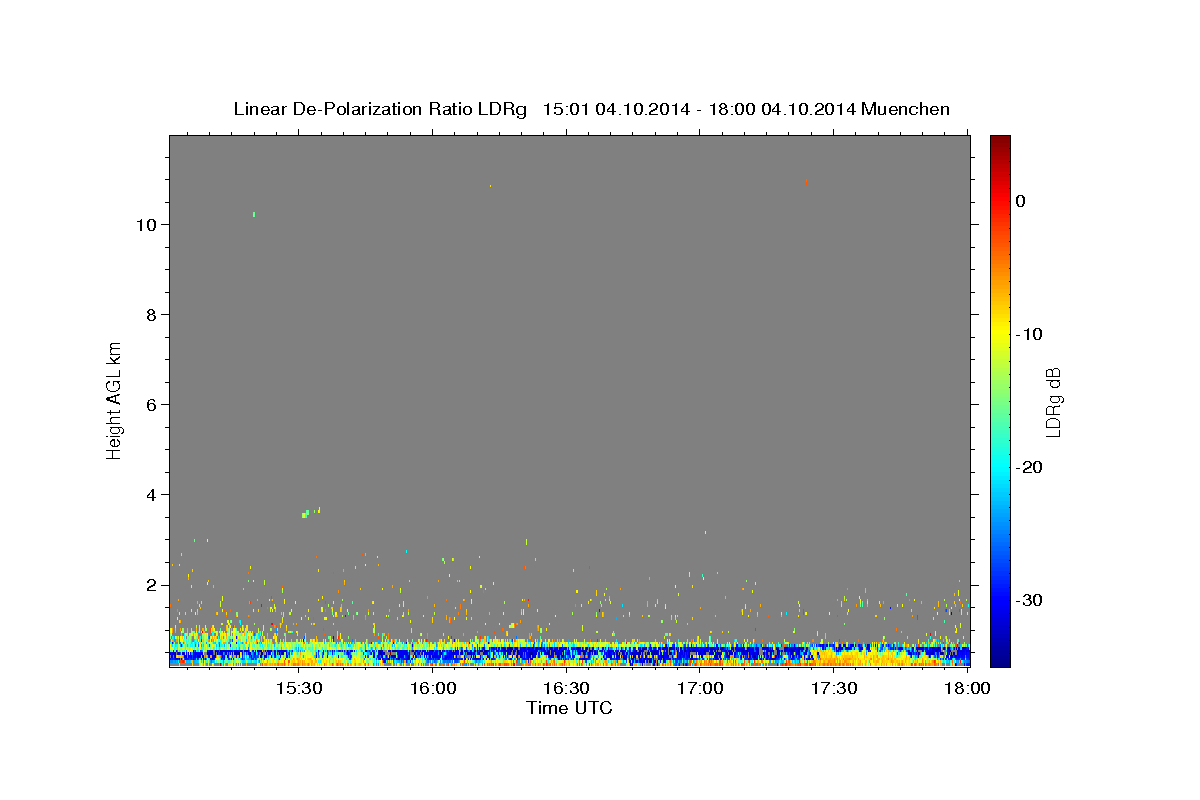Click the height tick label 2
This screenshot has height=800, width=1200.
click(x=153, y=584)
